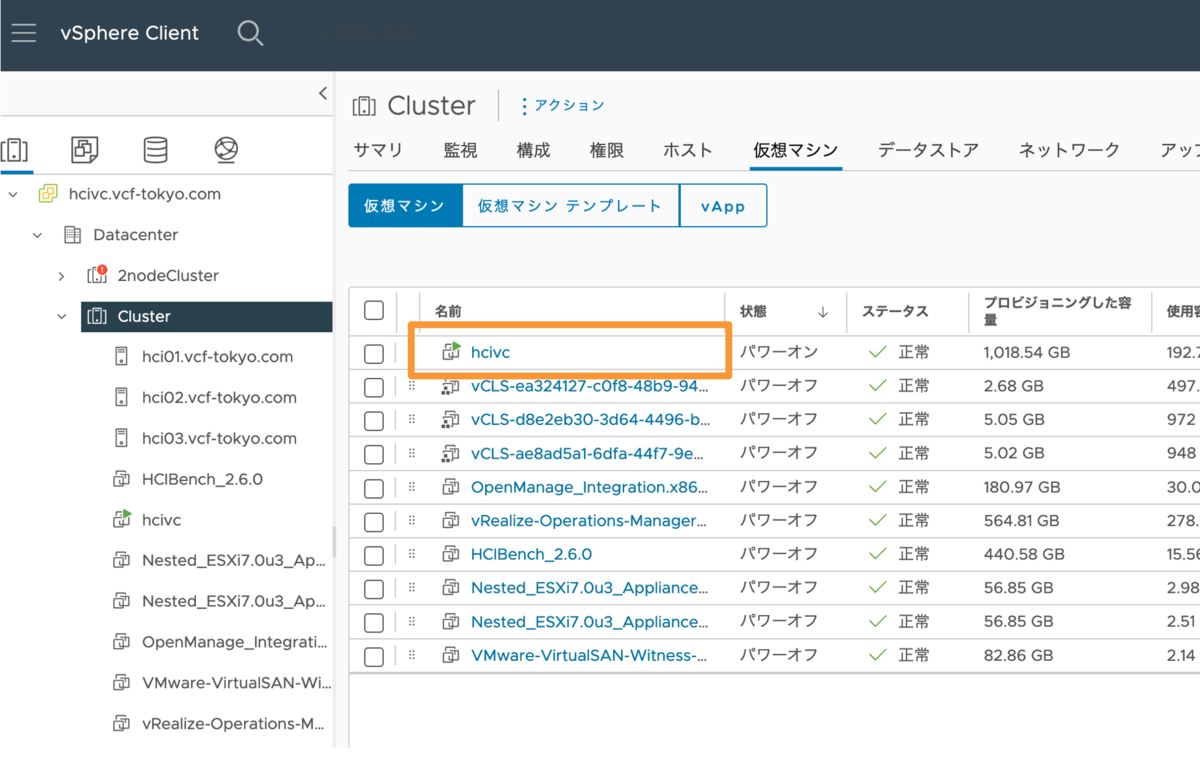Screen dimensions: 1200x772
Task: Switch to VMs and Templates inventory view
Action: coord(85,150)
